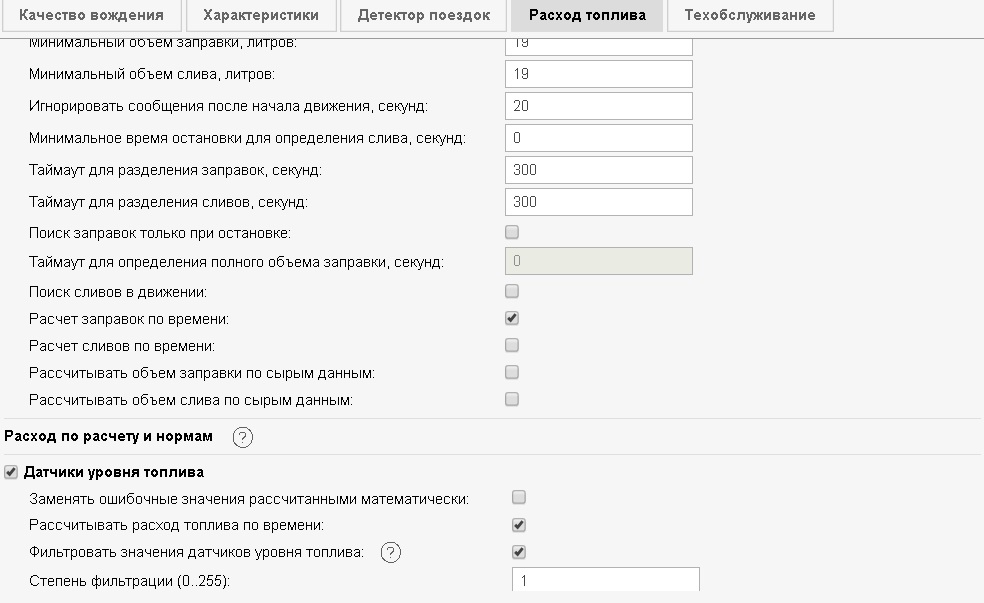Switch to the Характеристики tab

[x=260, y=15]
